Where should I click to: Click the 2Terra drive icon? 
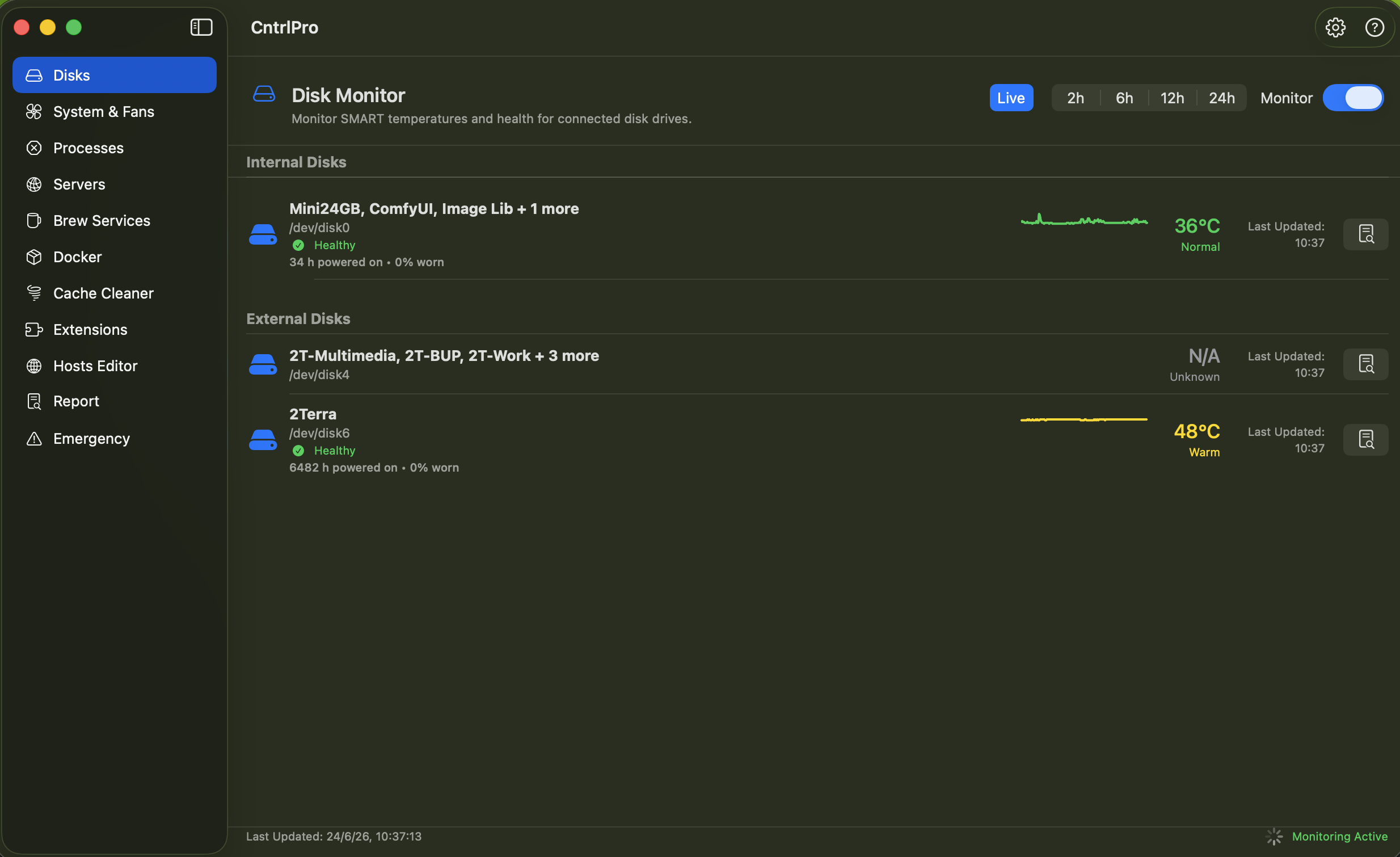pos(263,440)
